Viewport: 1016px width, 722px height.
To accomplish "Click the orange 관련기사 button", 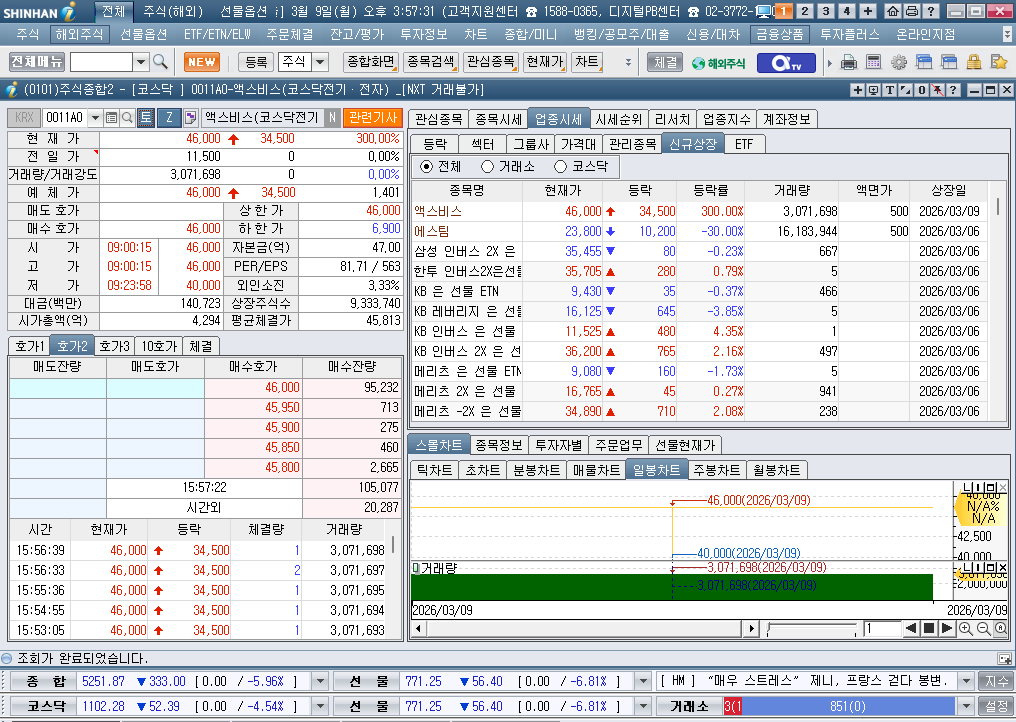I will pyautogui.click(x=373, y=117).
